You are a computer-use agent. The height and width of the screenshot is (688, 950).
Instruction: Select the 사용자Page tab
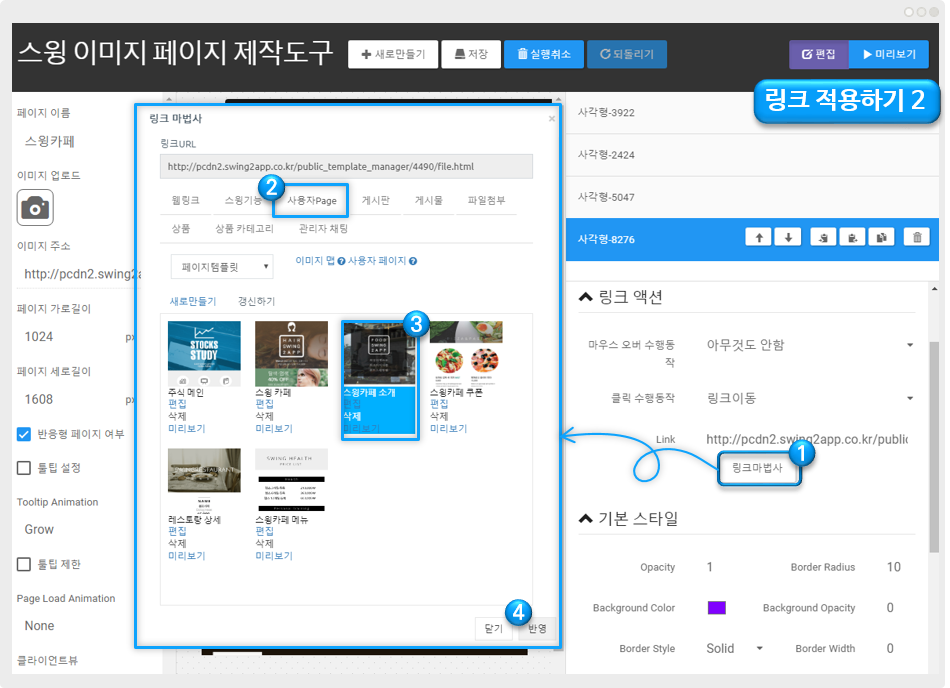pyautogui.click(x=311, y=200)
